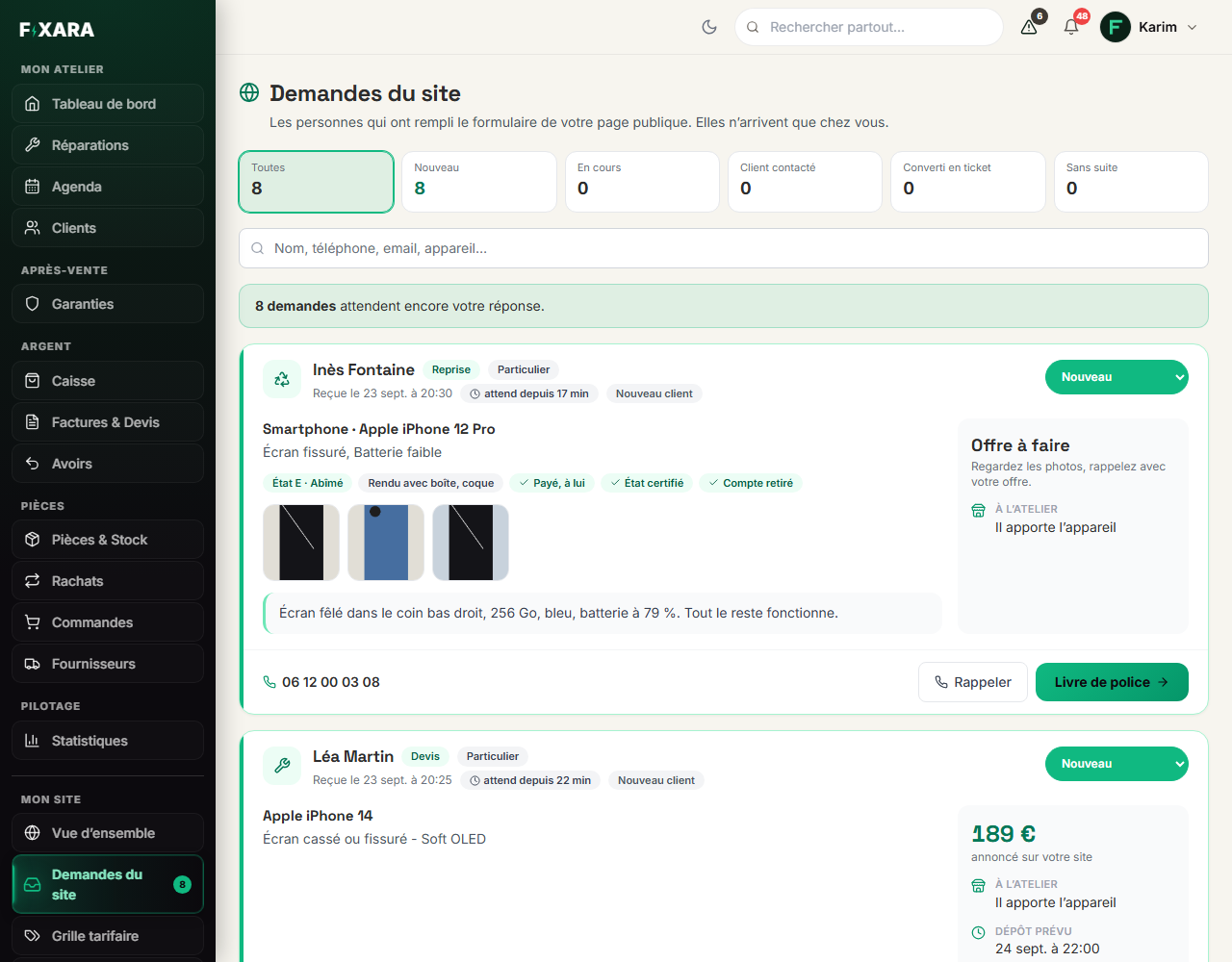
Task: Click the people icon beside Clients
Action: click(33, 228)
